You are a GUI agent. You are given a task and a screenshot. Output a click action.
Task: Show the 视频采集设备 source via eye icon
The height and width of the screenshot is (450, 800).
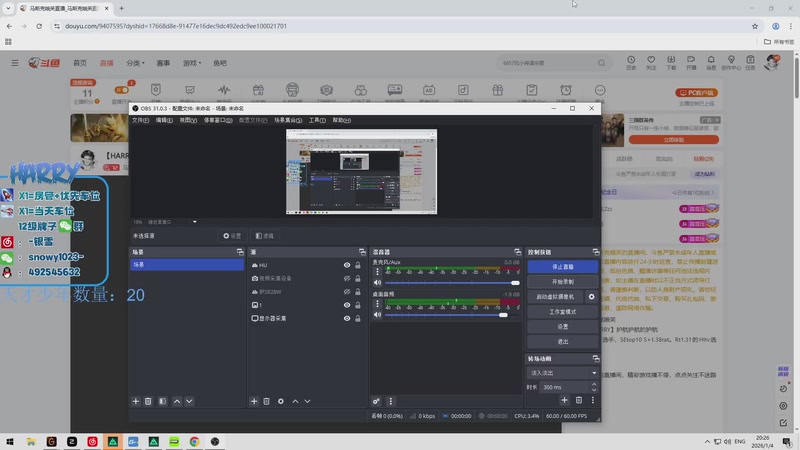[x=347, y=278]
